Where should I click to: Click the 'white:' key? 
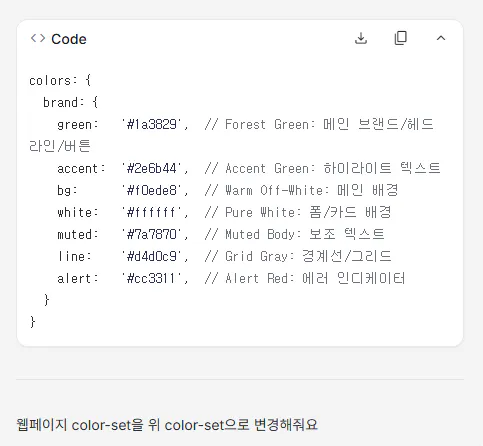(78, 212)
